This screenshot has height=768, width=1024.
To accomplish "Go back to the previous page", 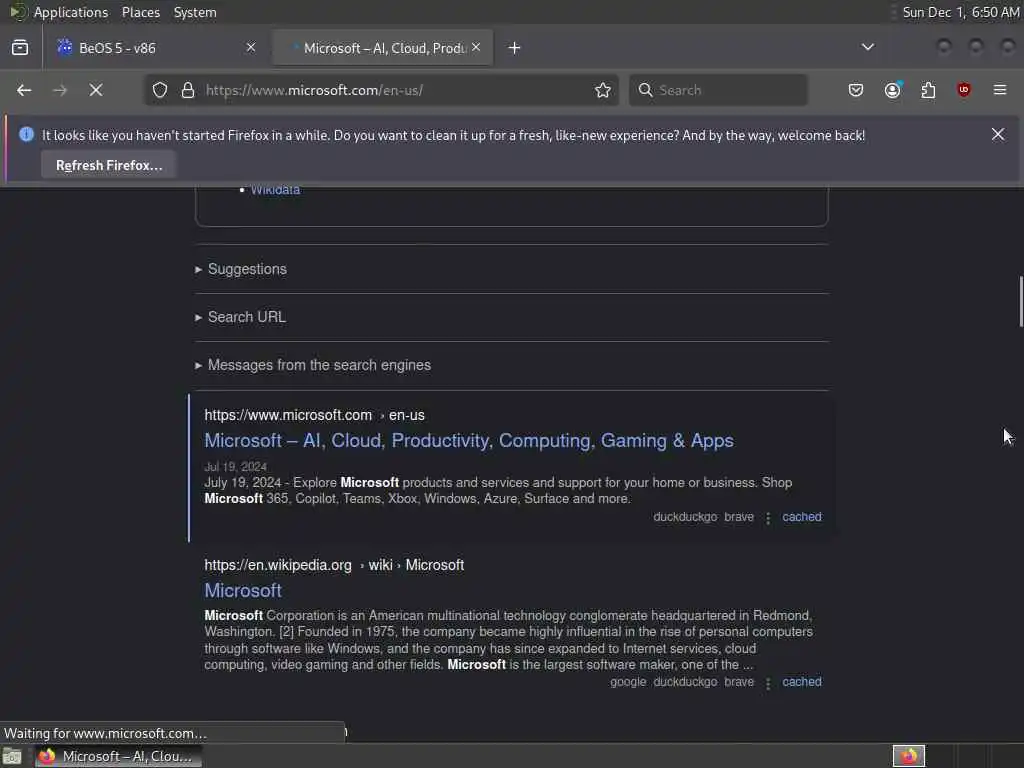I will [24, 90].
